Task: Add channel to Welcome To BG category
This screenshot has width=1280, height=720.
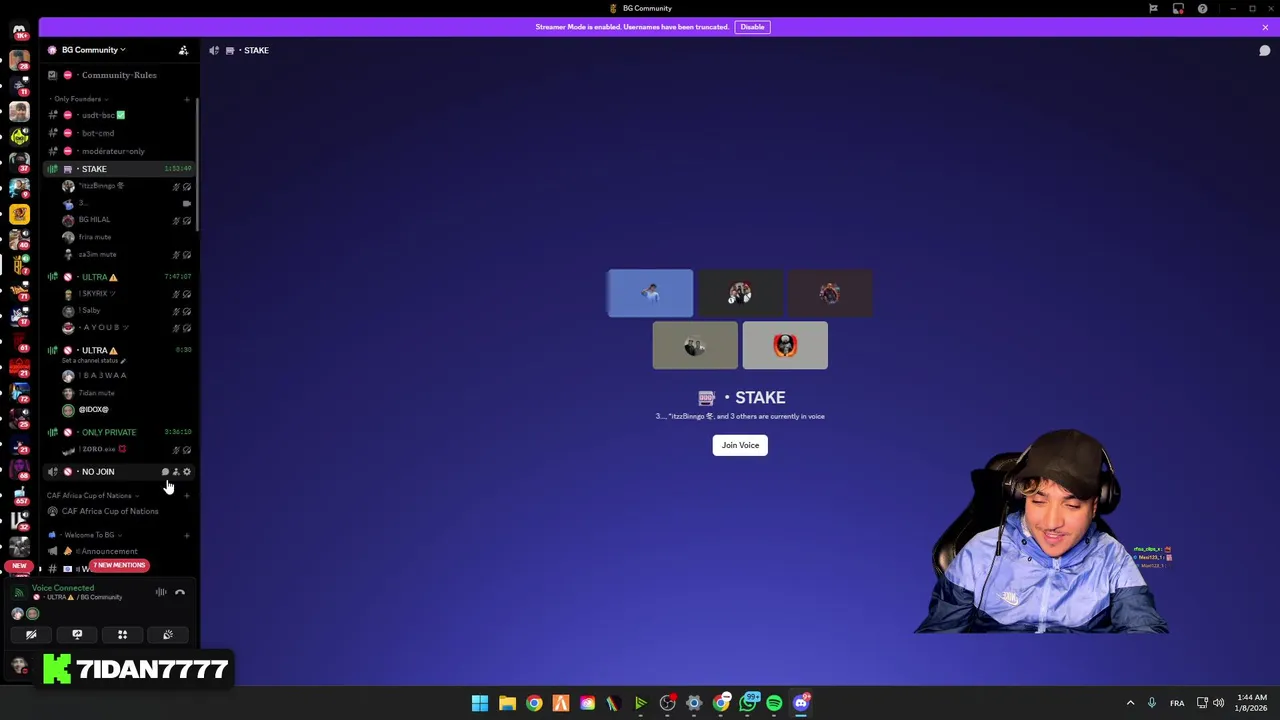Action: 186,535
